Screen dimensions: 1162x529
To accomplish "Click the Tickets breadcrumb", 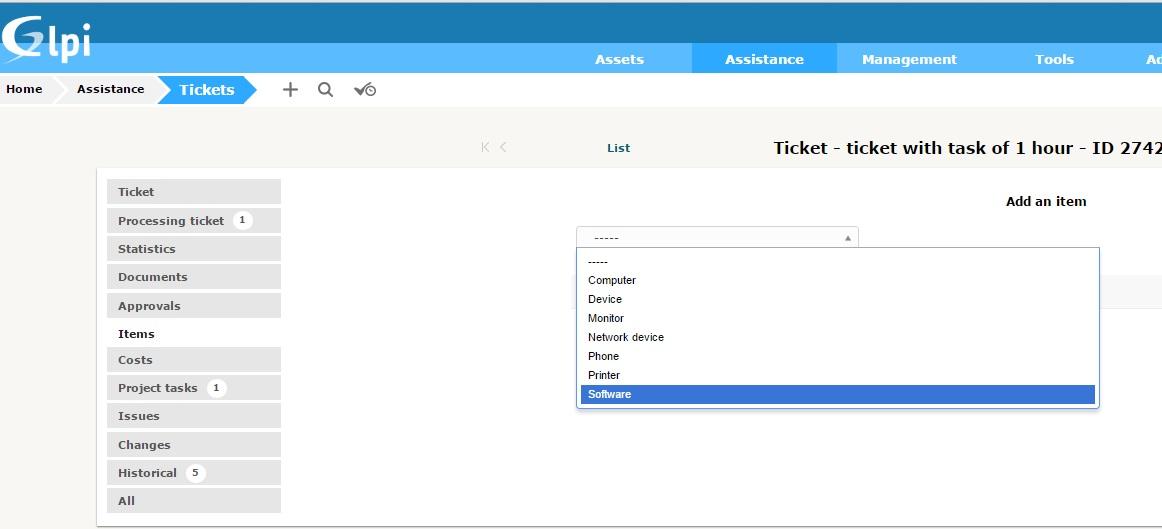I will (207, 90).
